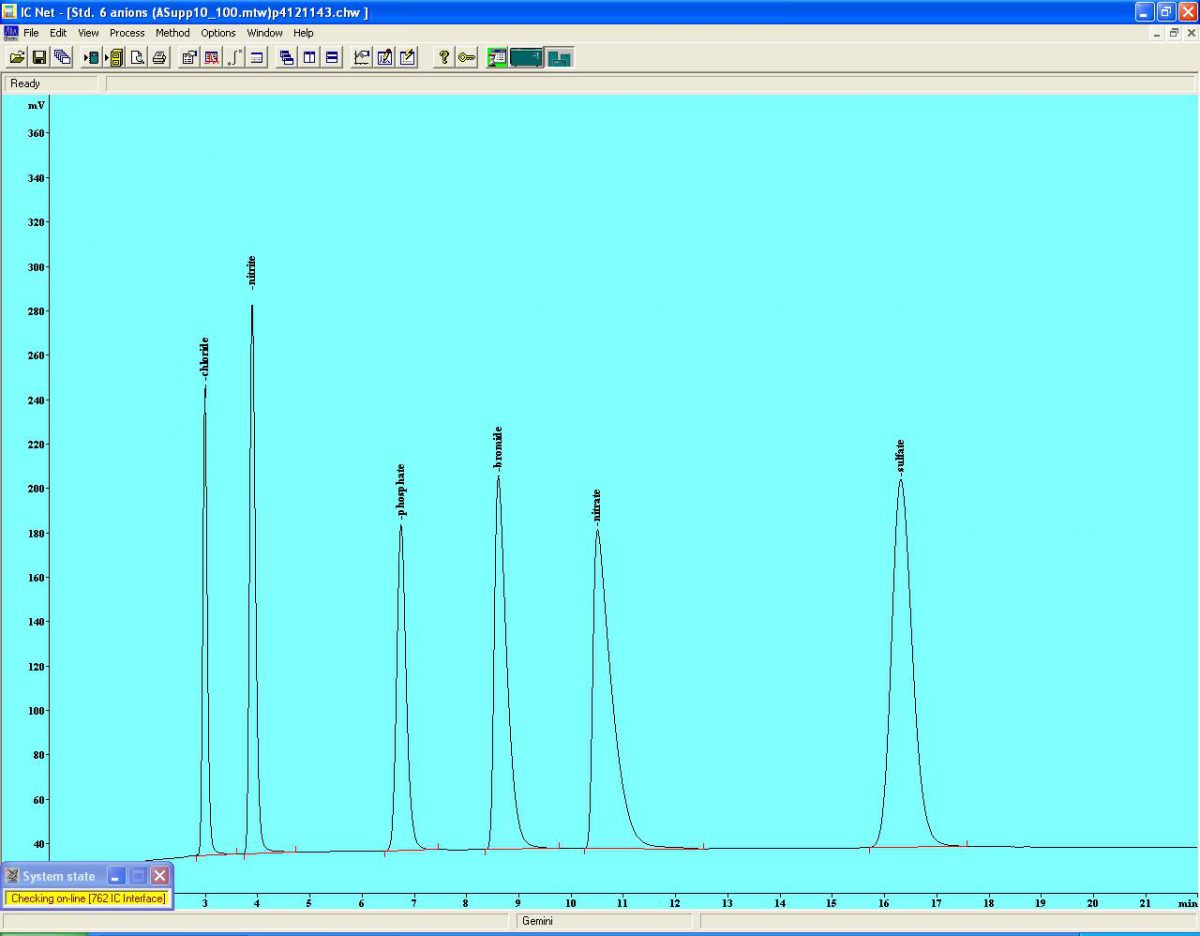Image resolution: width=1200 pixels, height=936 pixels.
Task: Click the 21 tick on time axis
Action: point(1145,903)
